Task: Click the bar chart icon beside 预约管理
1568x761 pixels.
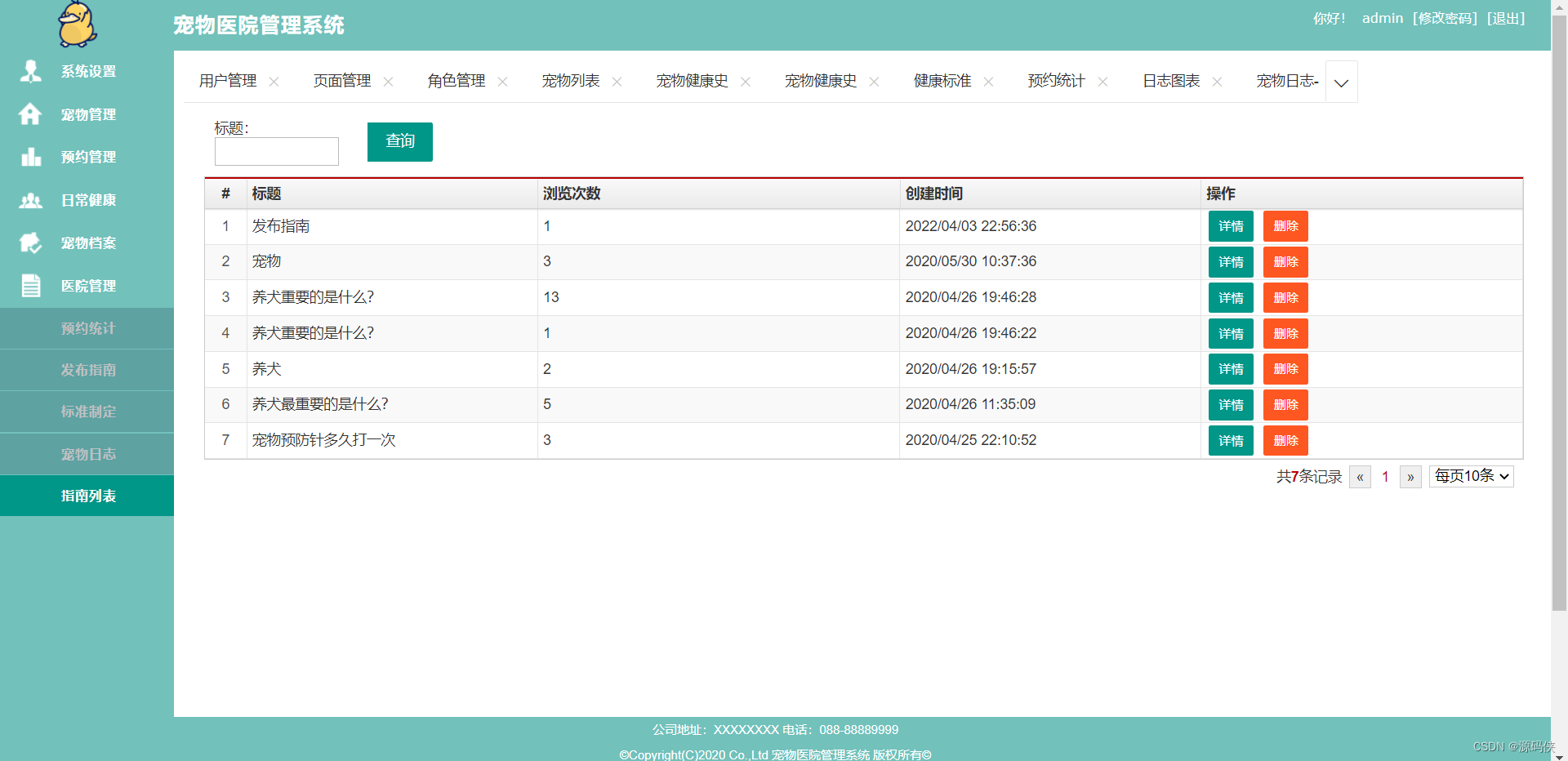Action: 31,157
